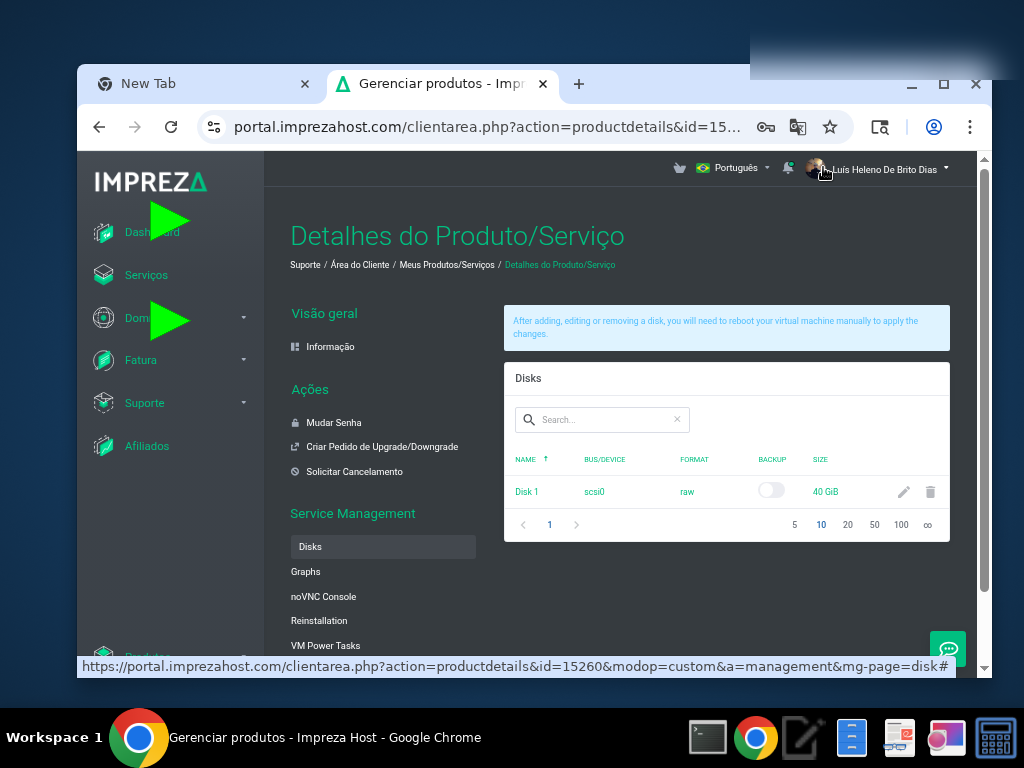The image size is (1024, 768).
Task: Open the green live chat bubble
Action: click(948, 648)
